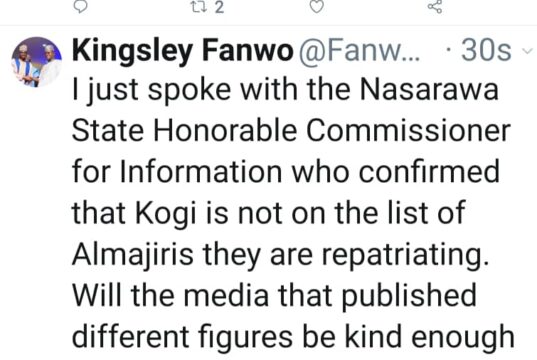Open the @Fanw... handle link
The height and width of the screenshot is (360, 537).
tap(360, 51)
